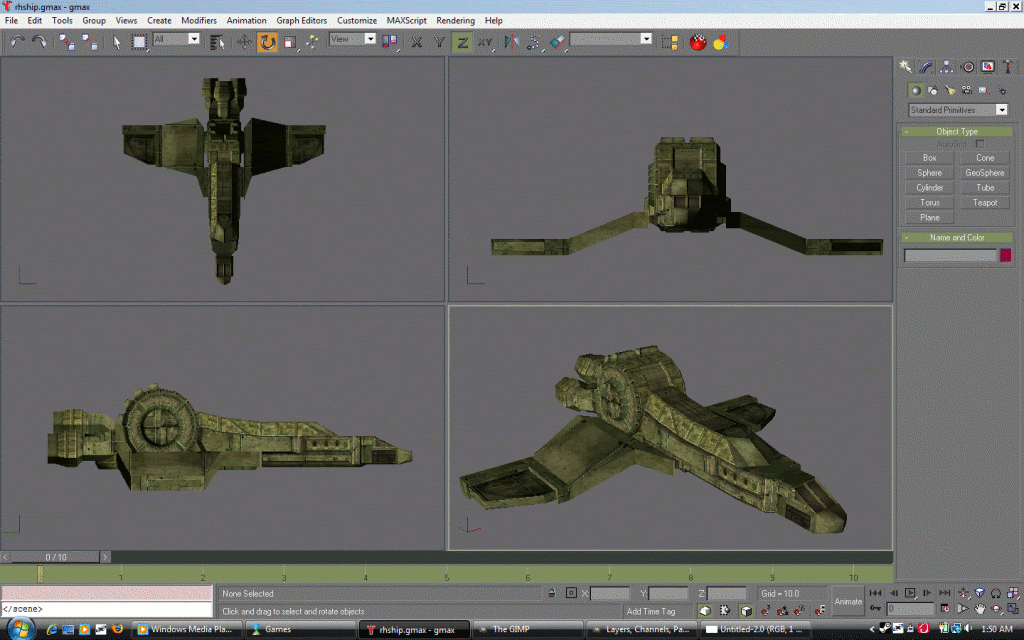Open the Modifiers menu
This screenshot has width=1024, height=640.
pos(199,20)
